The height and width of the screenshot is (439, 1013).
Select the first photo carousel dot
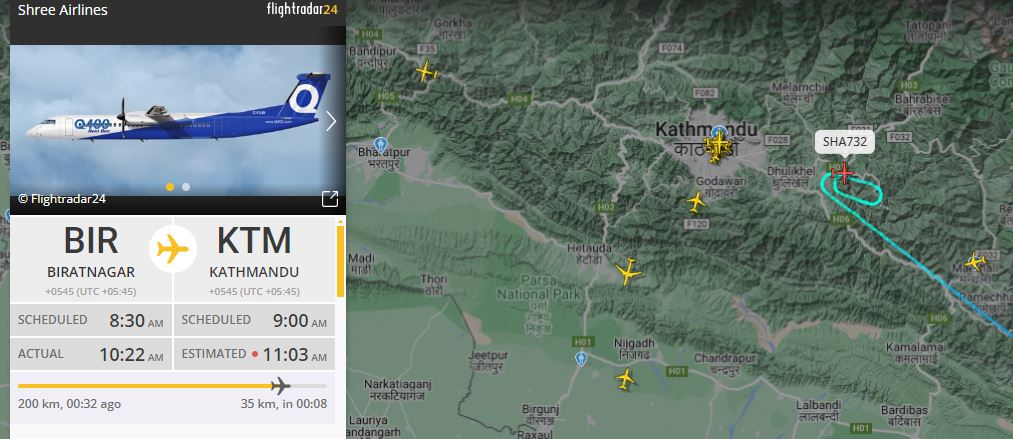tap(170, 187)
